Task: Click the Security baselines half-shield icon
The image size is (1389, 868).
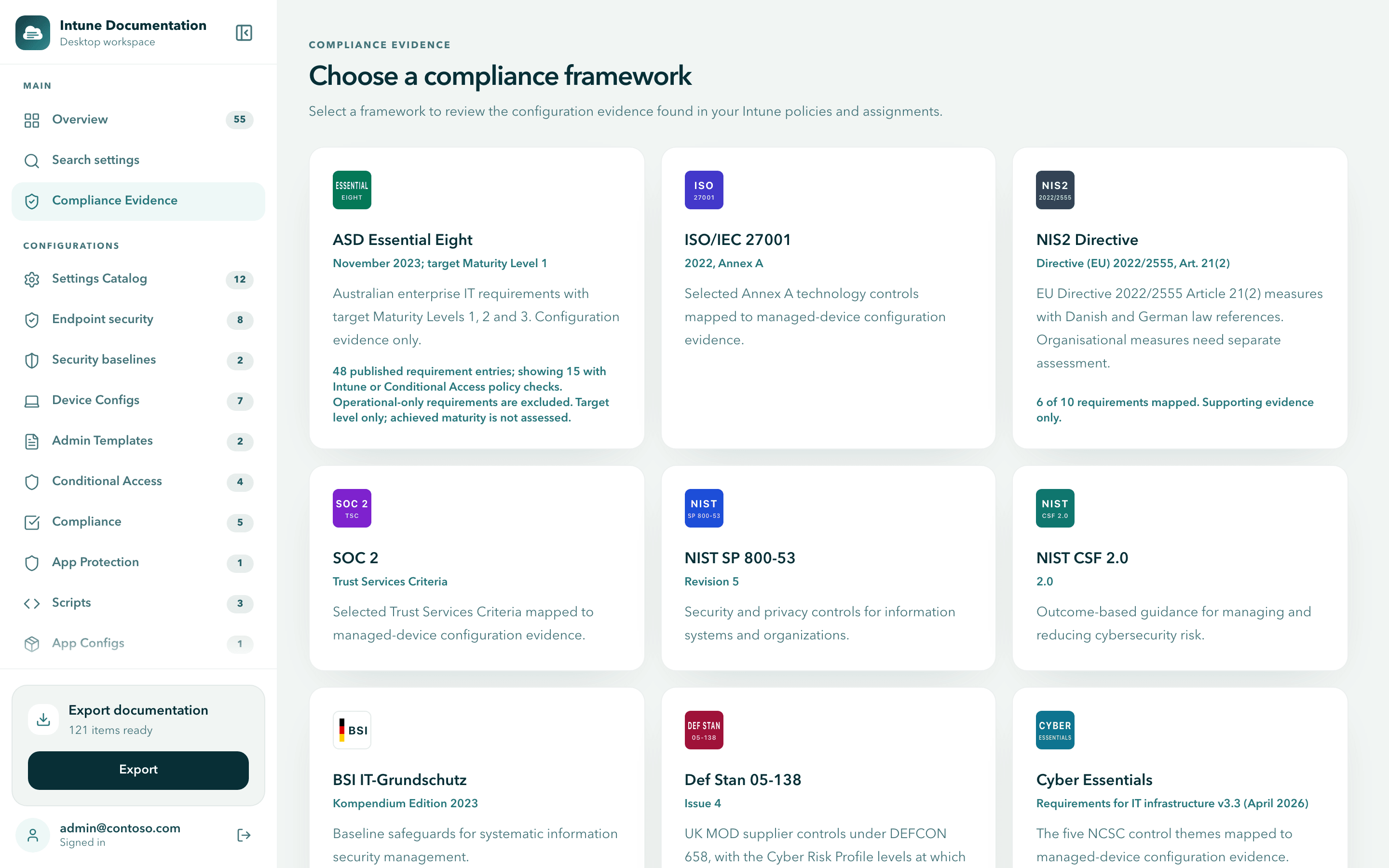Action: [31, 360]
